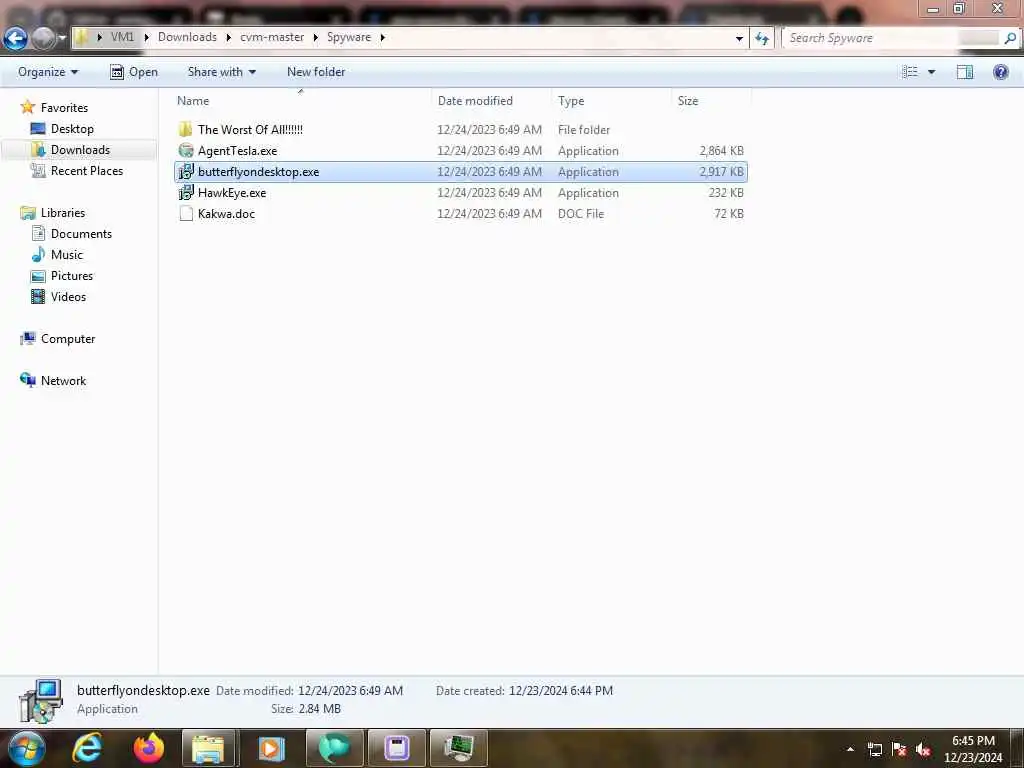Click the Change your view icon

click(910, 72)
